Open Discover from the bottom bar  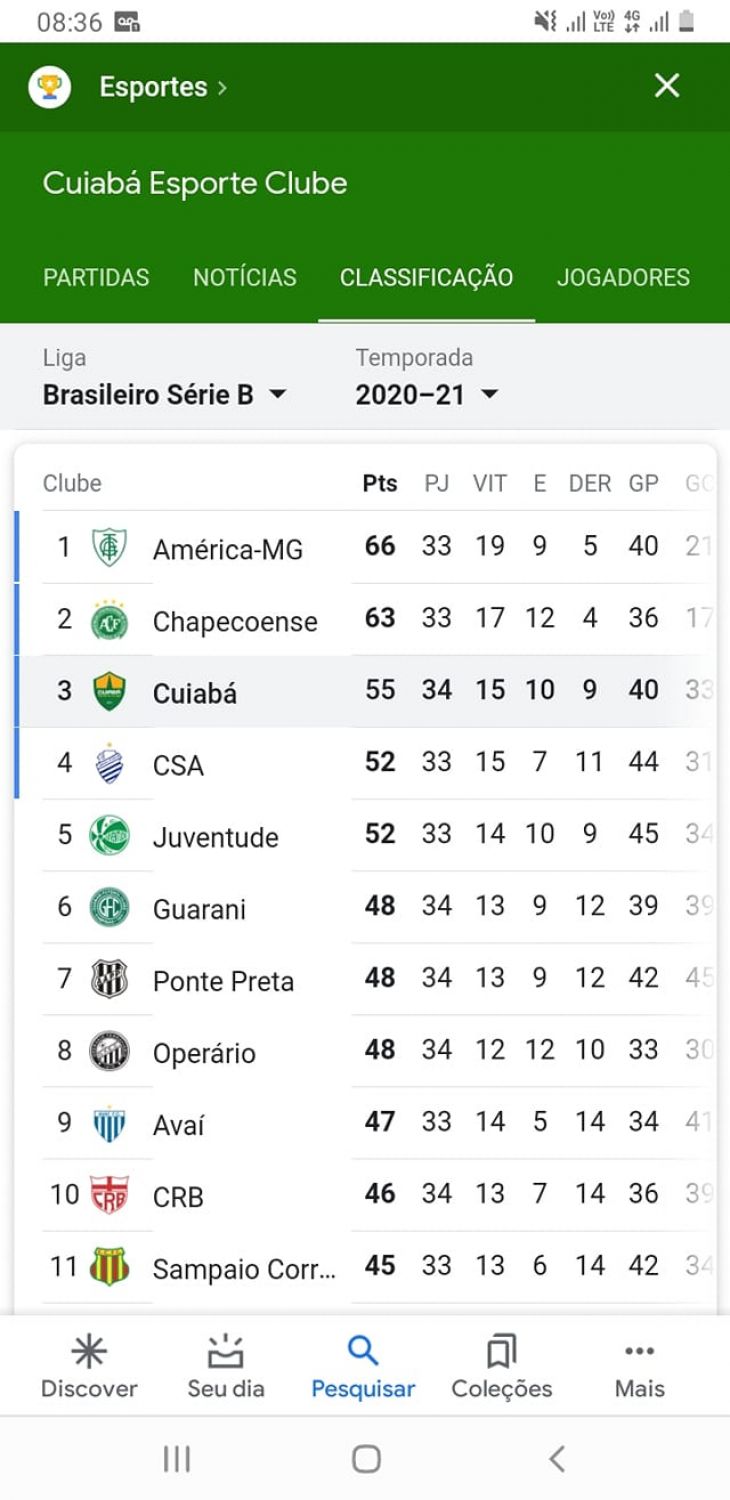point(89,1368)
